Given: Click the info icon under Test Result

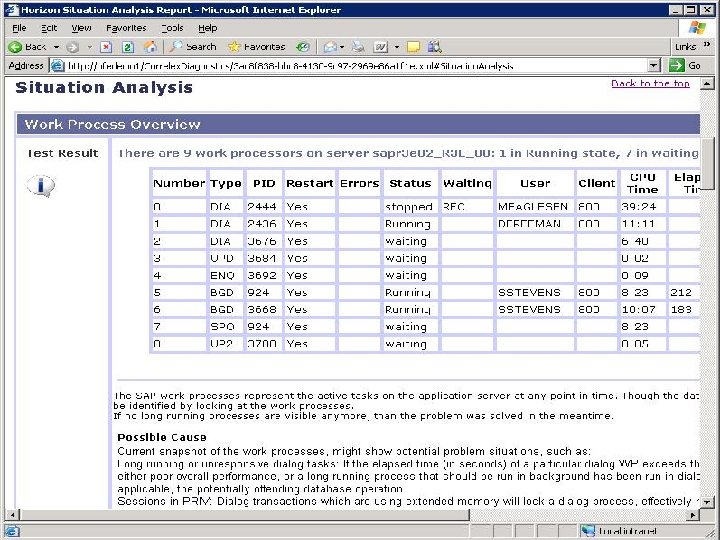Looking at the screenshot, I should 40,186.
